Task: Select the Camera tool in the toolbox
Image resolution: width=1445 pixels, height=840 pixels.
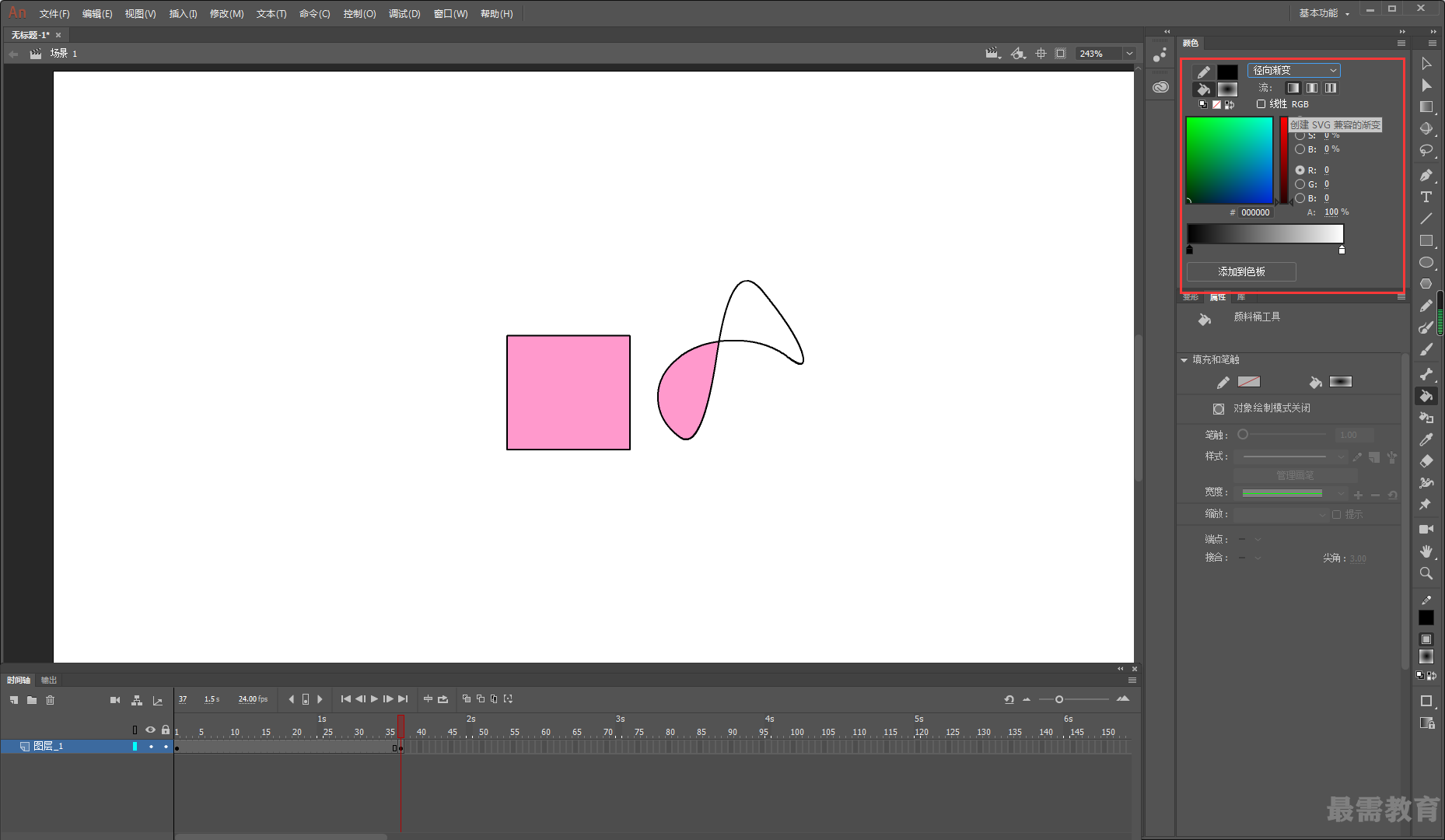Action: (x=1426, y=529)
